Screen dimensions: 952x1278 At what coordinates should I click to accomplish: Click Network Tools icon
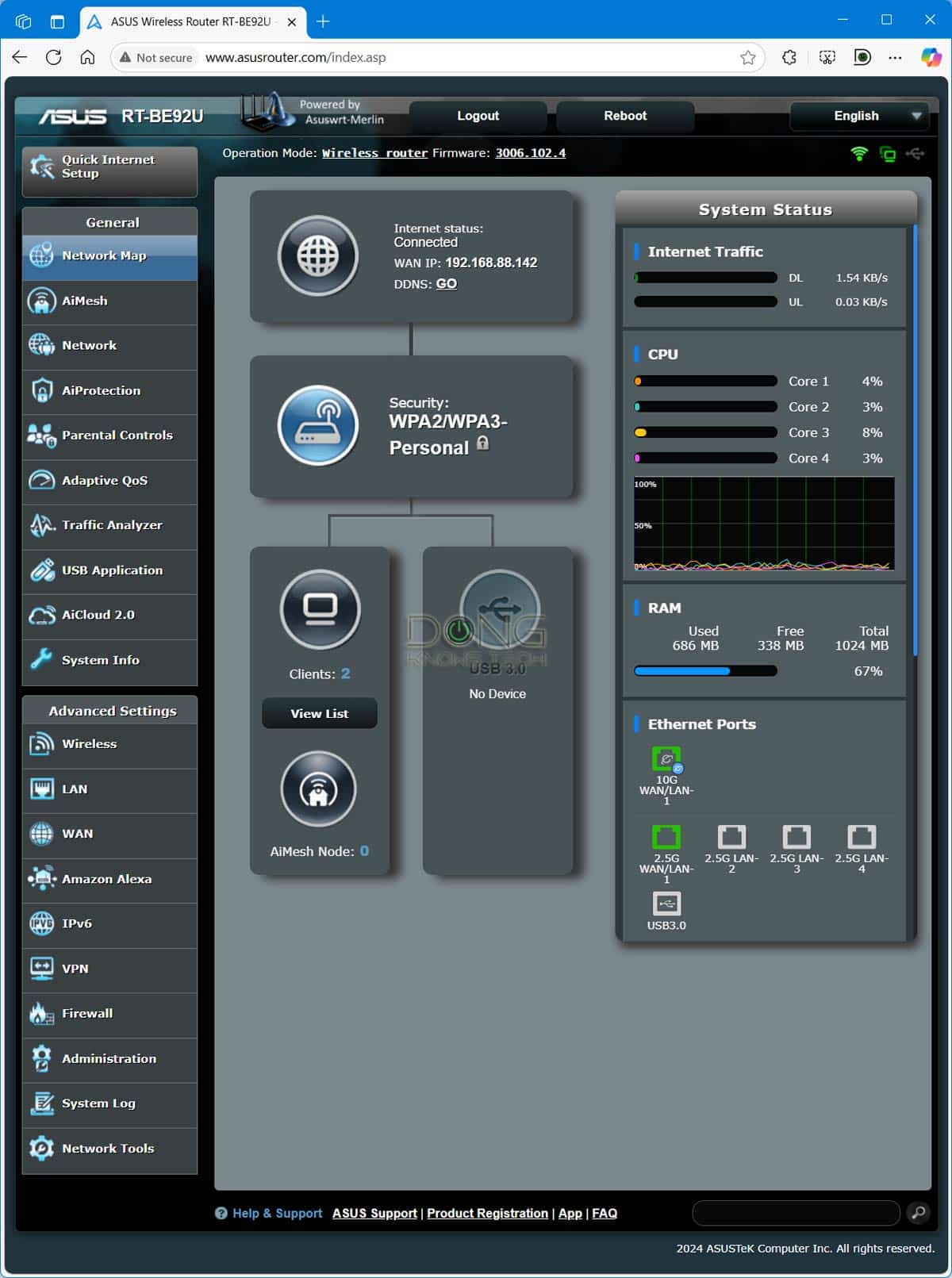tap(41, 1148)
